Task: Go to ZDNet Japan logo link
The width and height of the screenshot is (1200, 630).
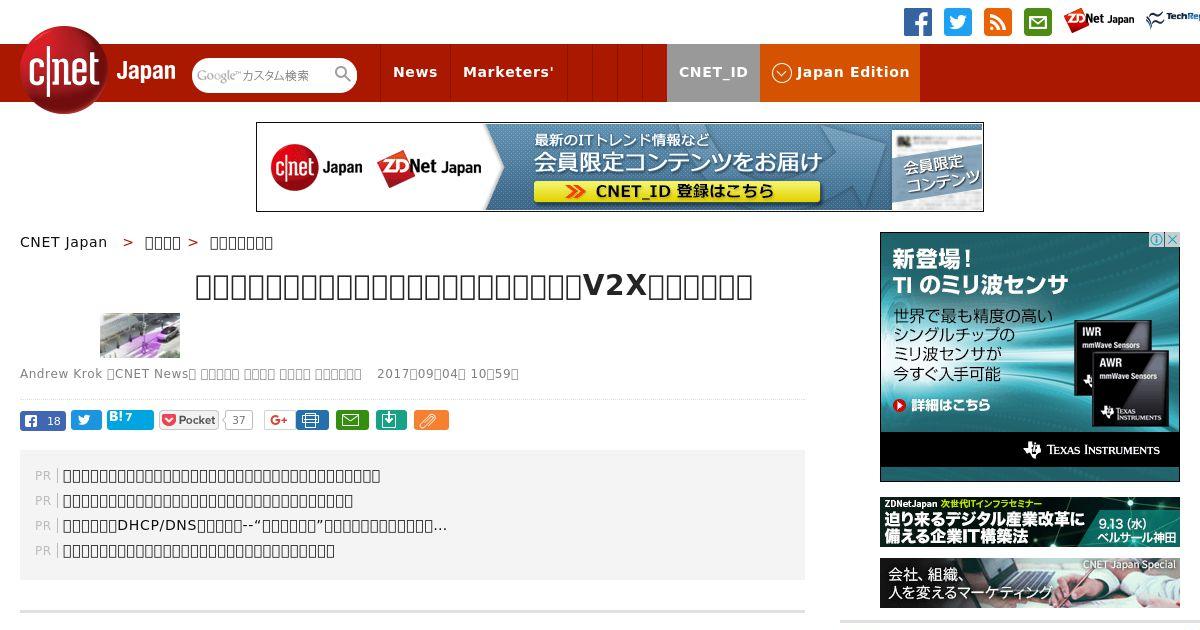Action: tap(1099, 20)
